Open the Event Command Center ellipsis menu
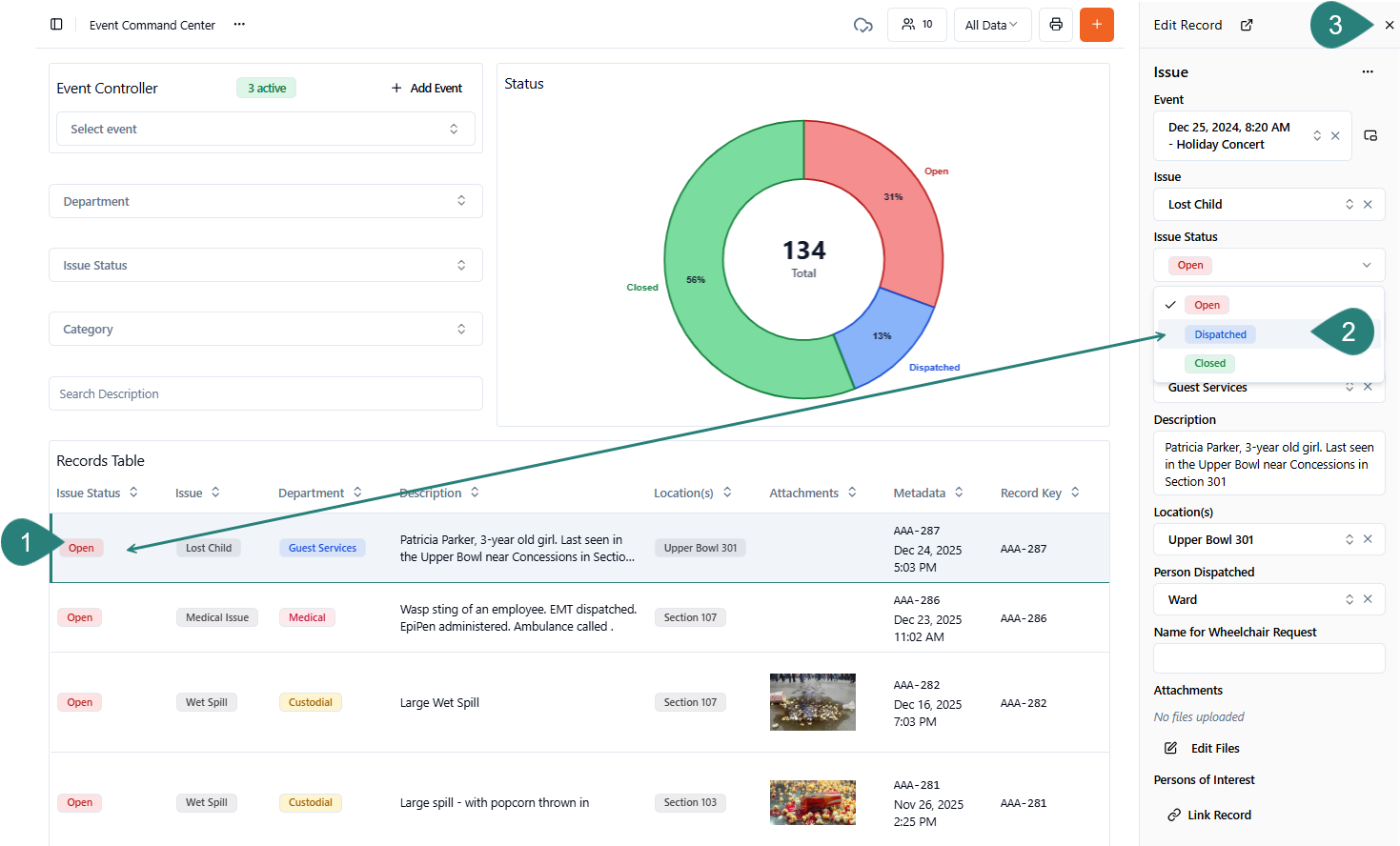1400x846 pixels. pos(239,25)
